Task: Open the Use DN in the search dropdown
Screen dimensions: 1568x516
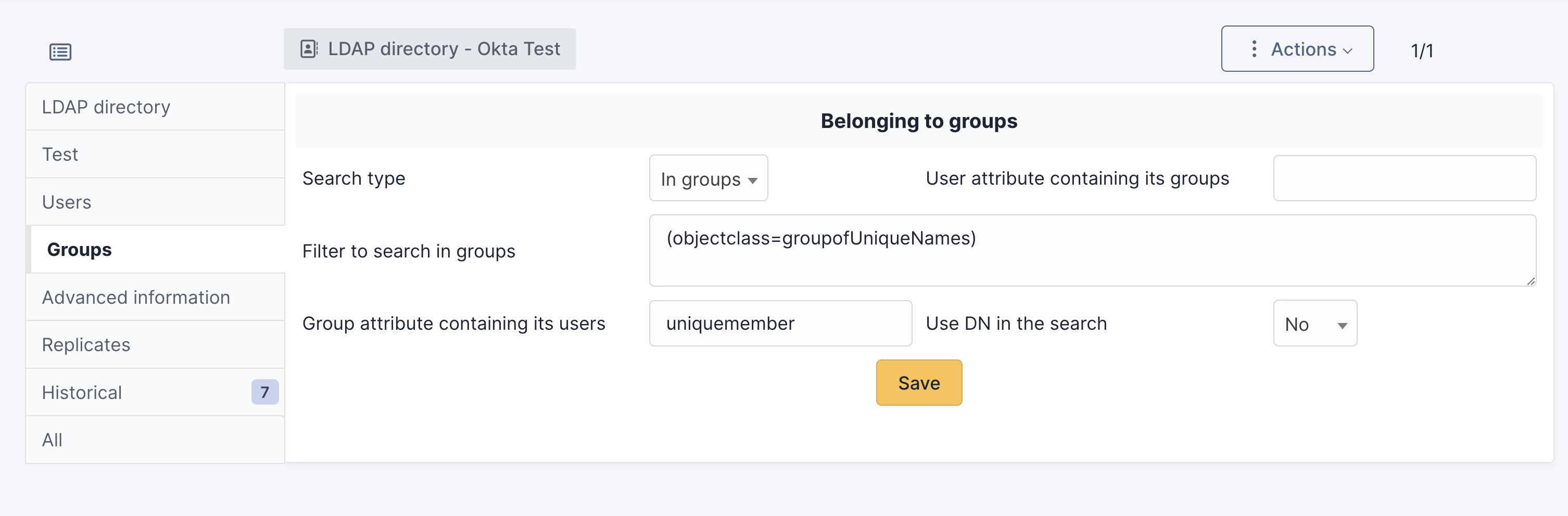Action: (x=1314, y=324)
